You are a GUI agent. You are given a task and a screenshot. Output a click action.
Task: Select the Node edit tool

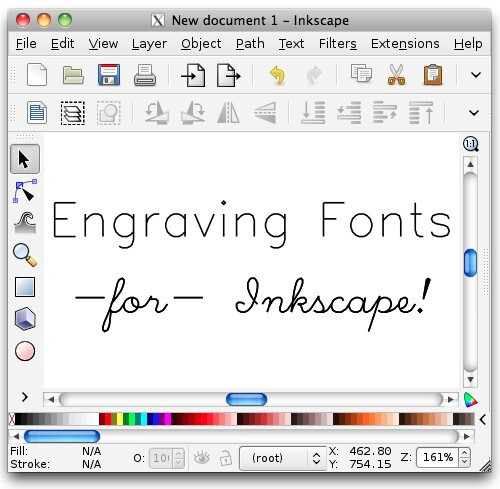click(25, 191)
